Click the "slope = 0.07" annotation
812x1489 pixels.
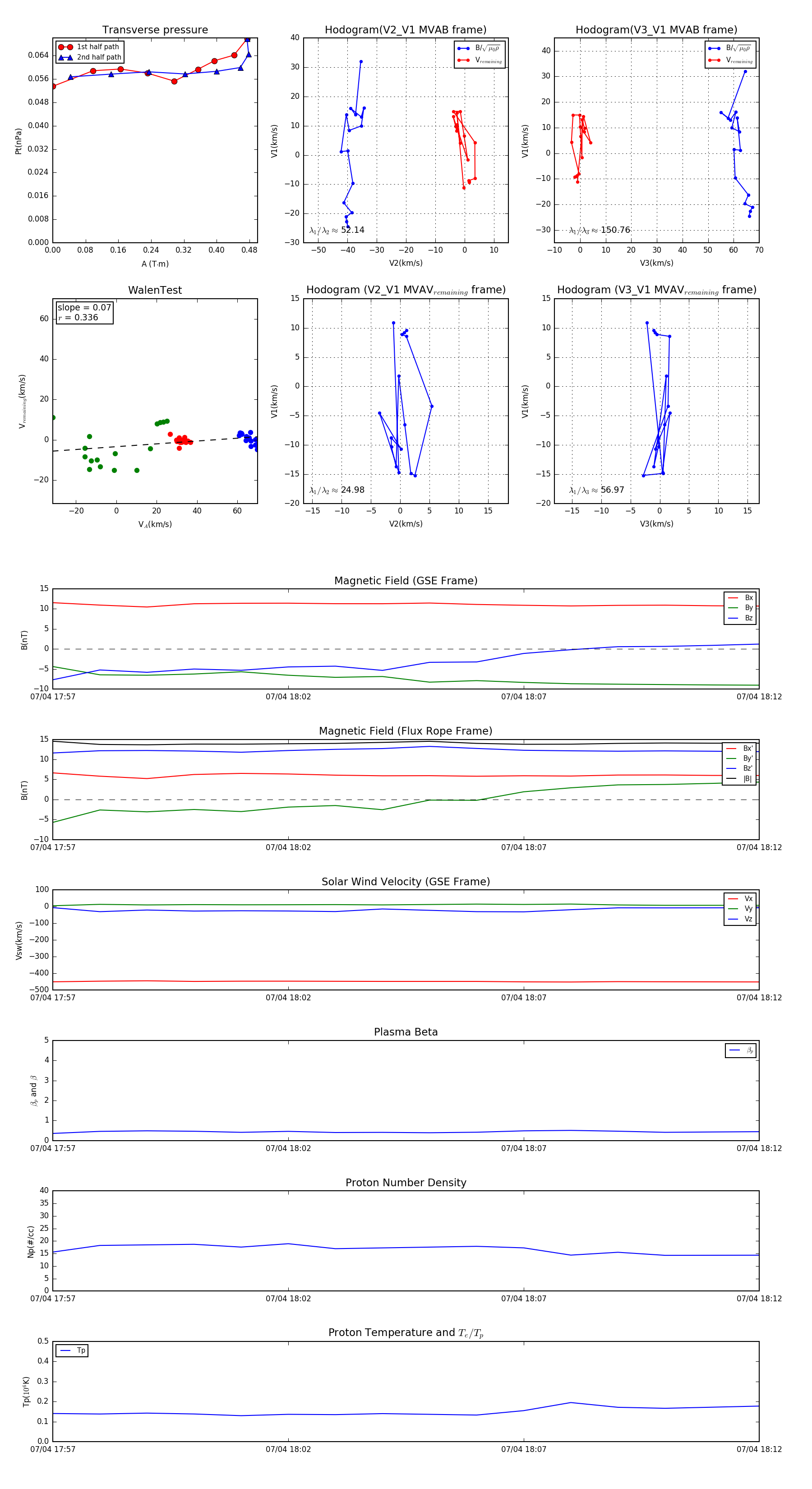(84, 308)
